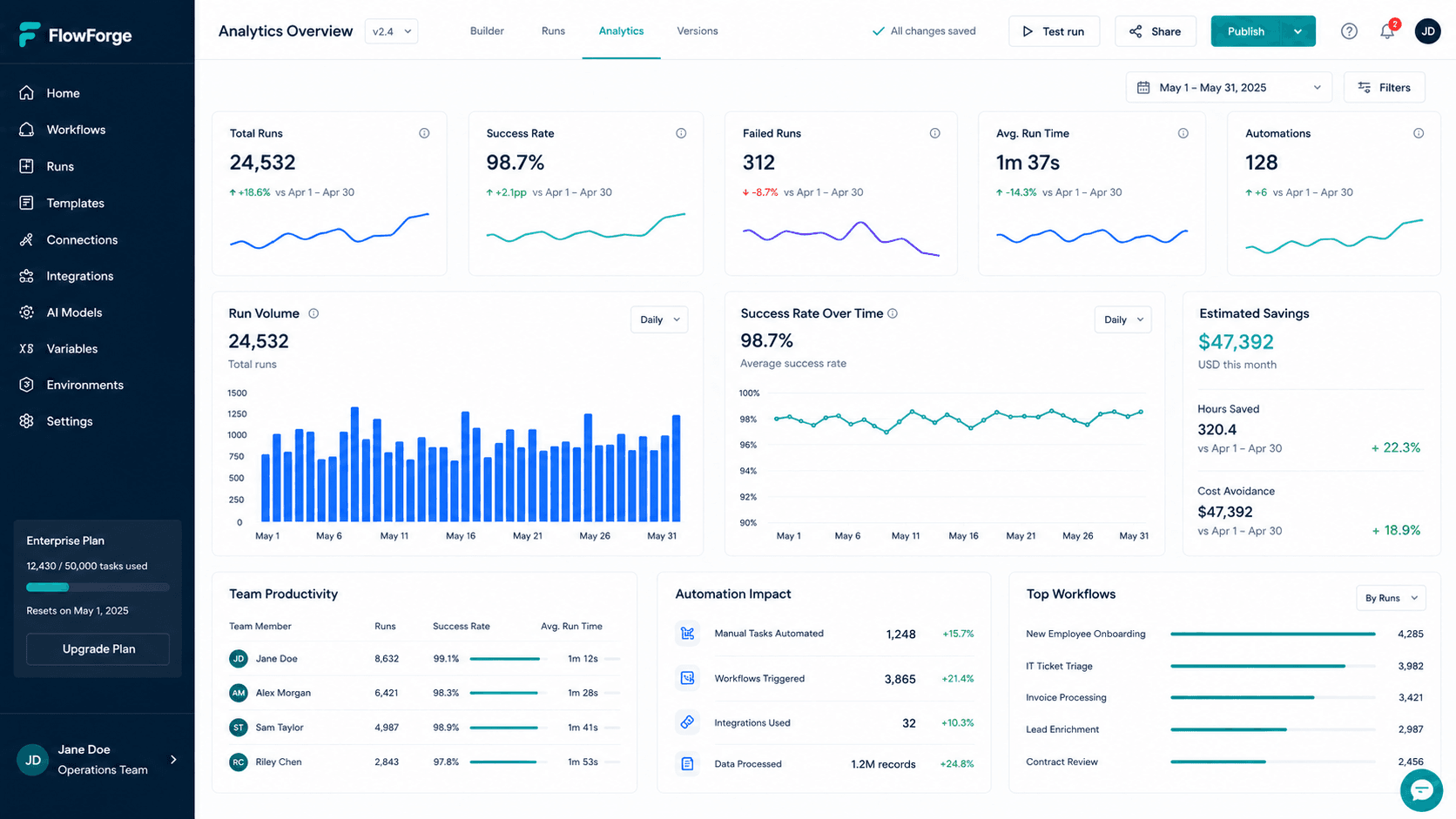Select the Analytics tab
The width and height of the screenshot is (1456, 819).
pyautogui.click(x=621, y=31)
